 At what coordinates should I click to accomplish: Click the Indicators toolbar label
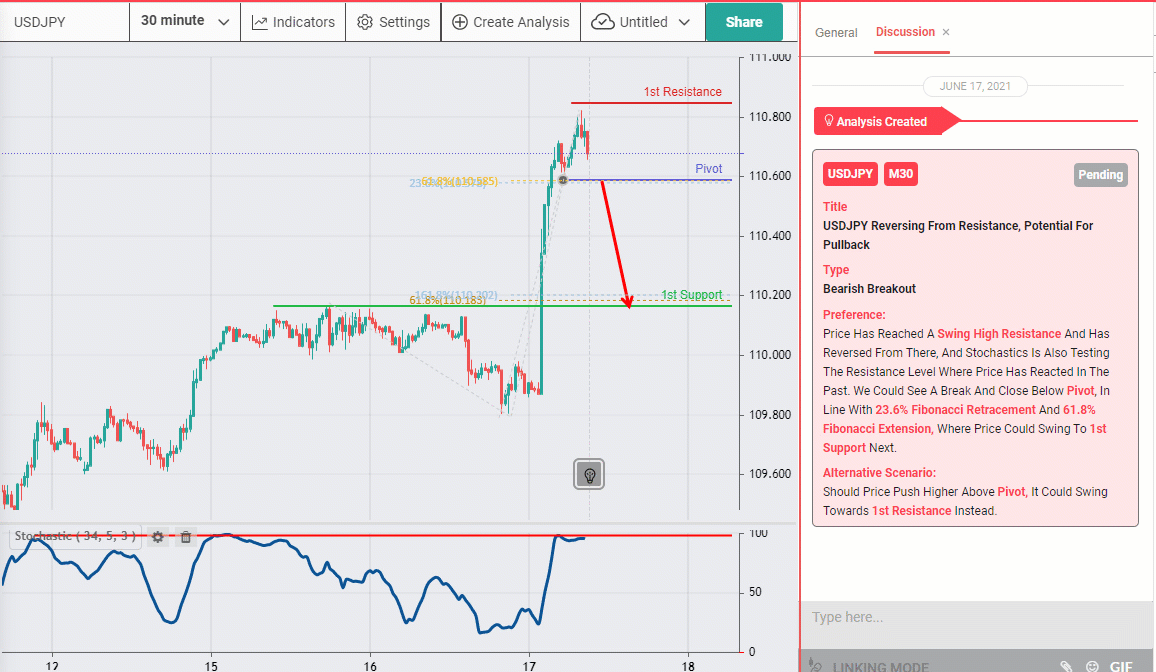pos(304,22)
